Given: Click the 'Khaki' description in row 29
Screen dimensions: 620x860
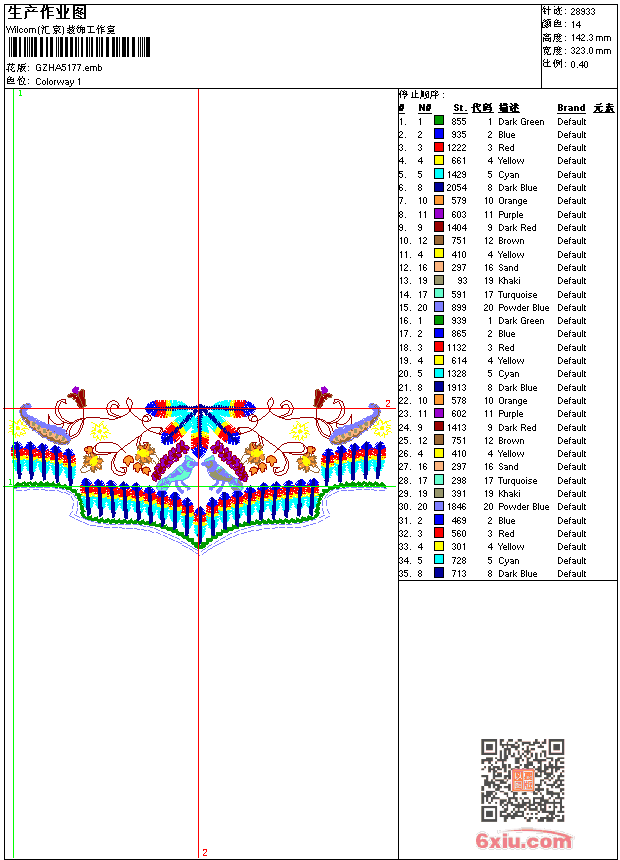Looking at the screenshot, I should pos(509,494).
